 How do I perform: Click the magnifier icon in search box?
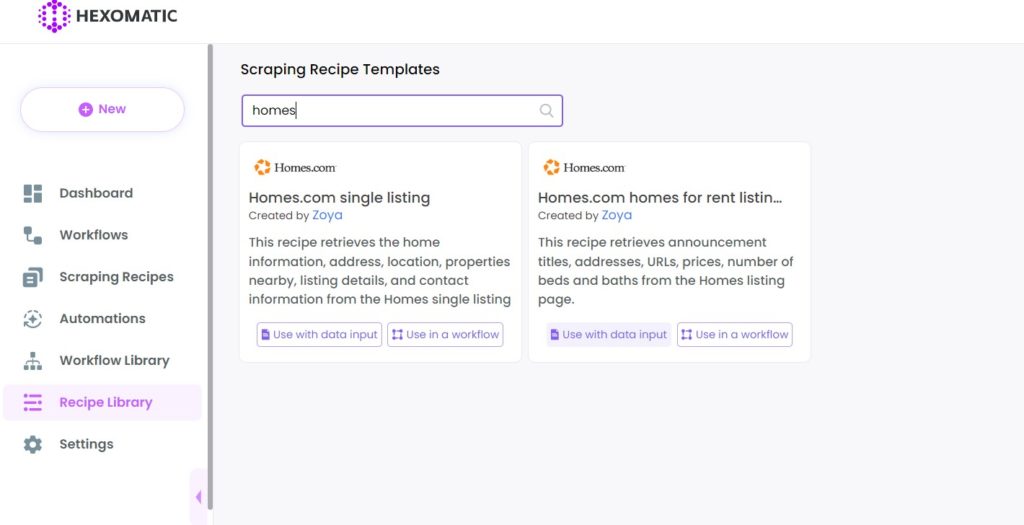pos(546,110)
